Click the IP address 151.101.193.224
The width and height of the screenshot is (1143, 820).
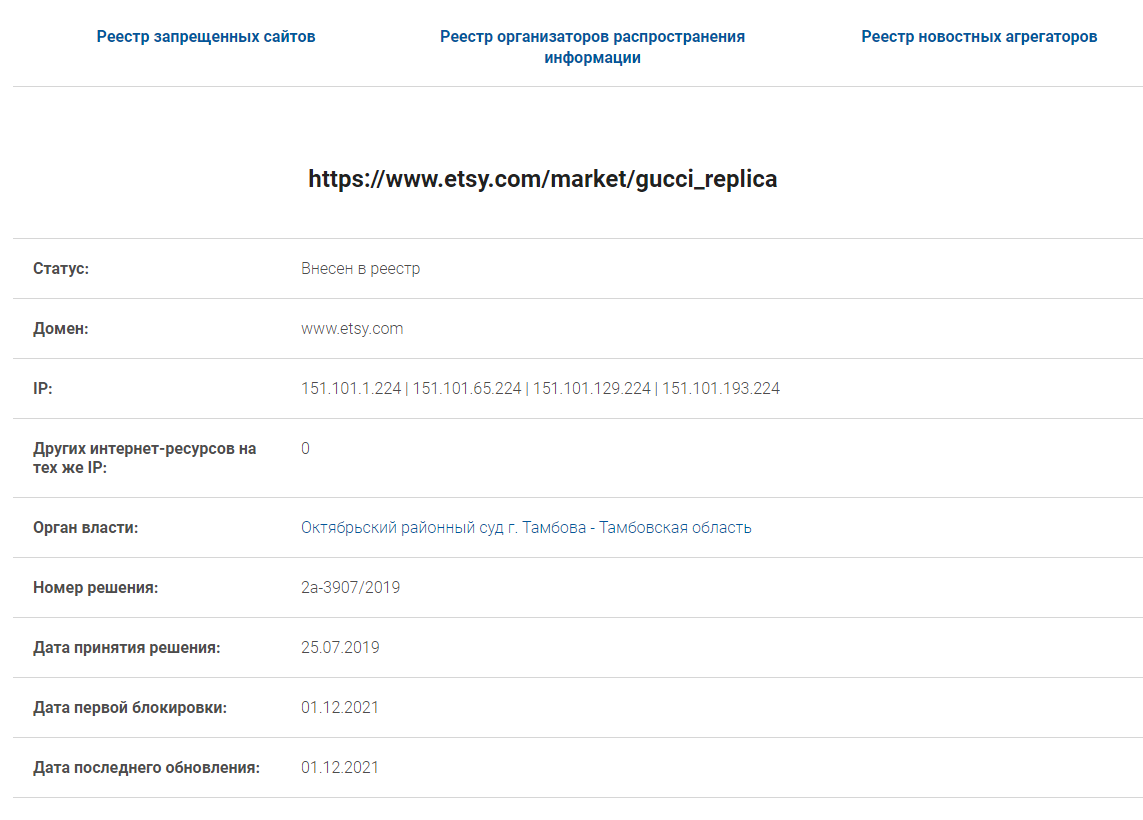(720, 388)
